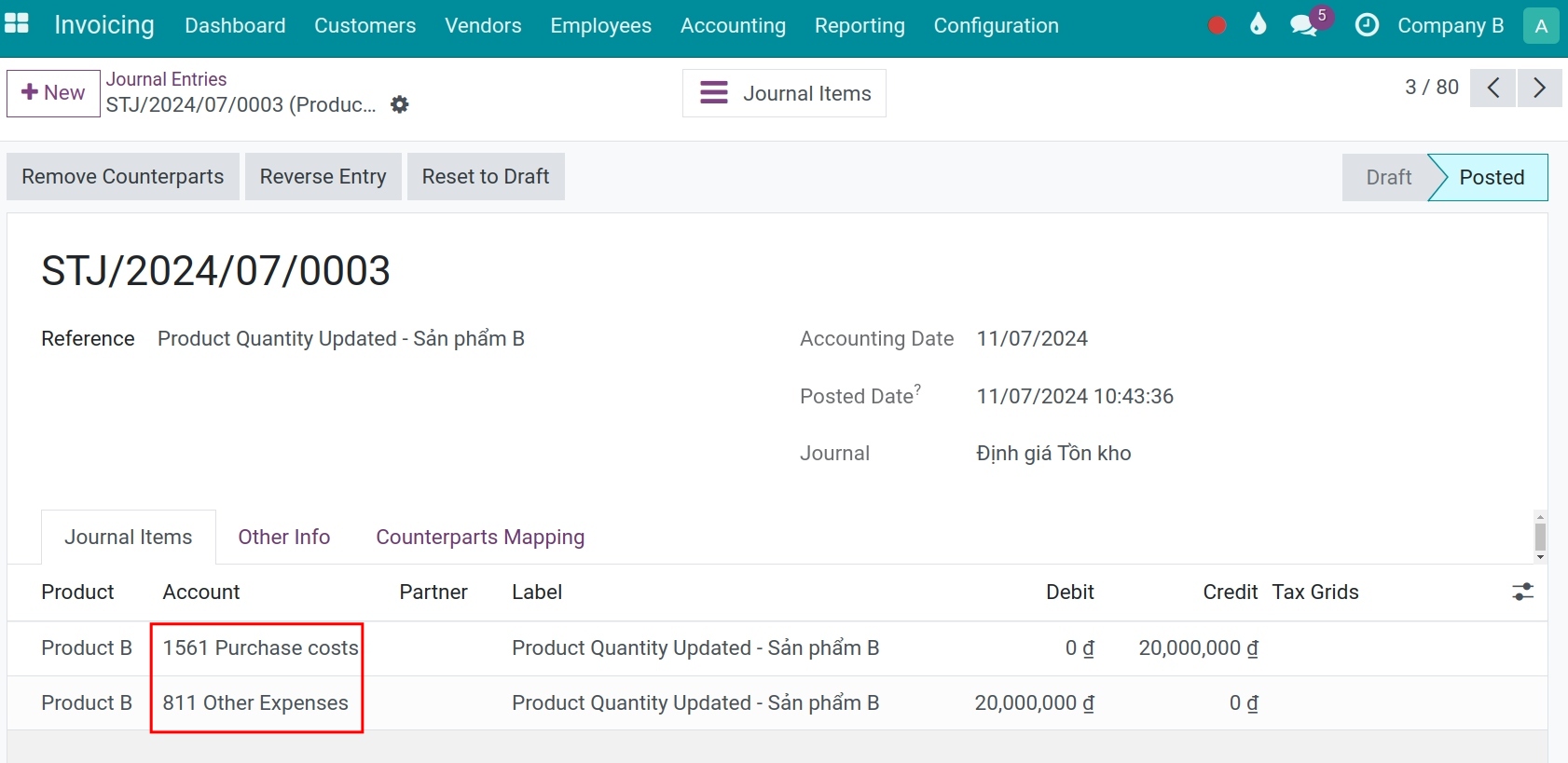Image resolution: width=1568 pixels, height=763 pixels.
Task: Open the Reporting menu
Action: tap(860, 26)
